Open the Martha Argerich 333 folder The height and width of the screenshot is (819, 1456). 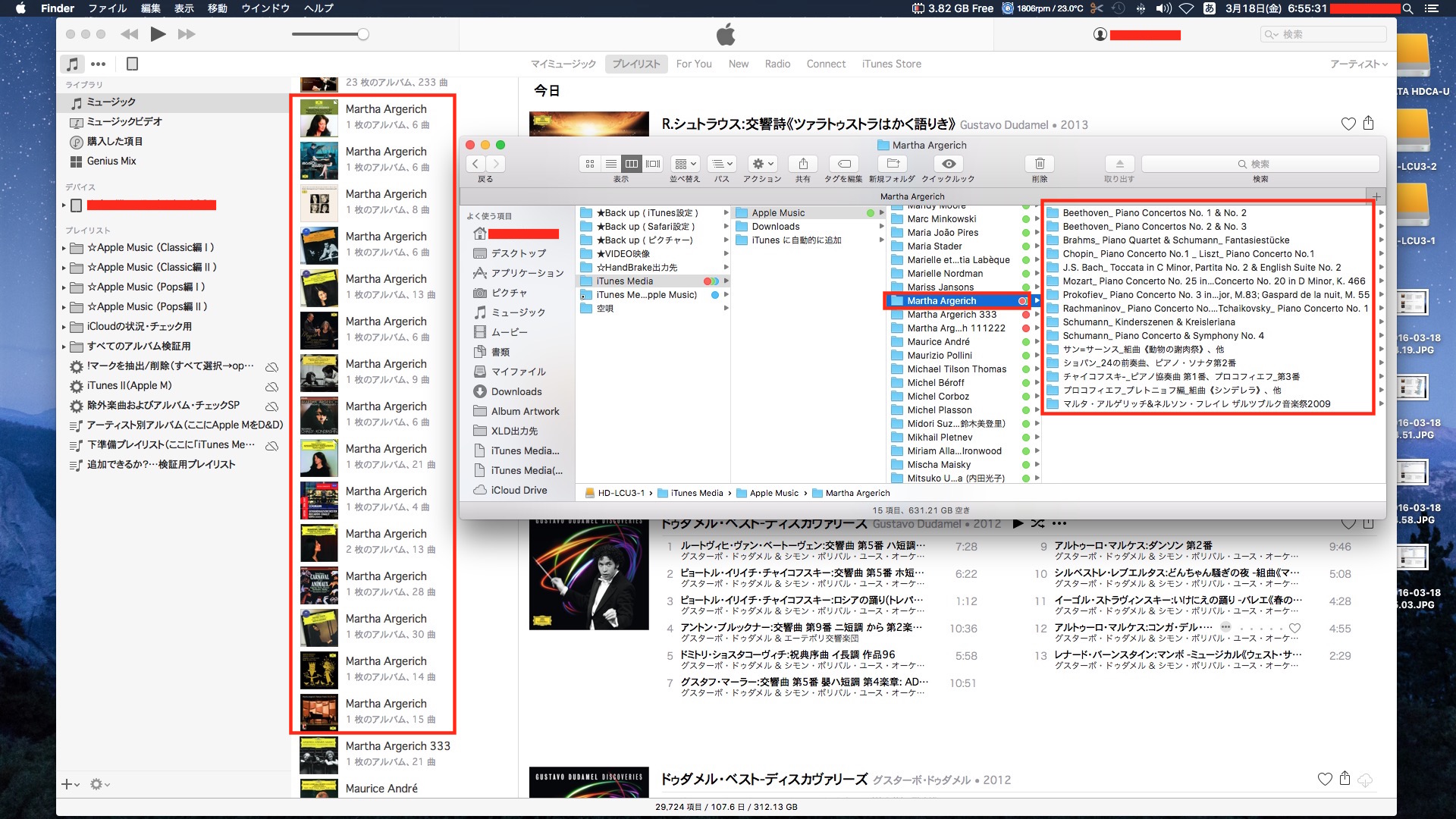951,315
